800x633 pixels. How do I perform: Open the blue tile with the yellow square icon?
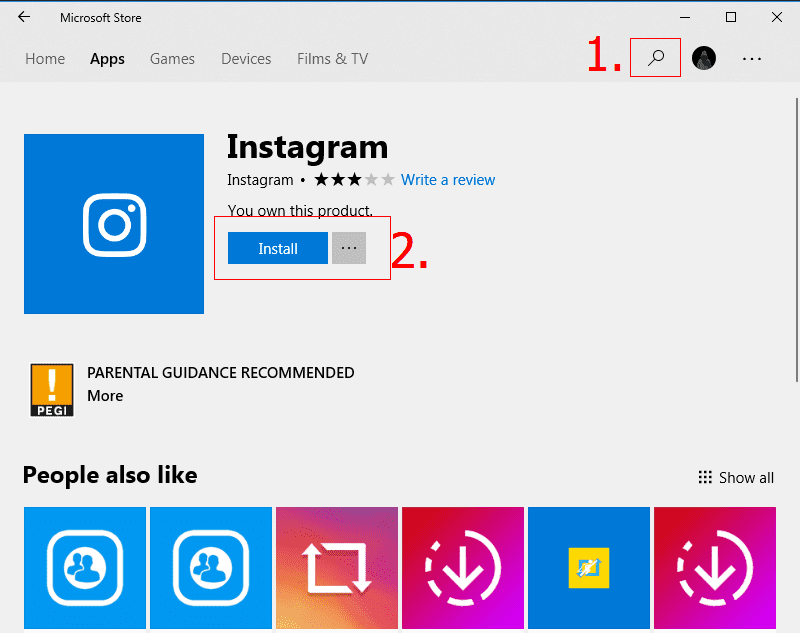(x=589, y=568)
